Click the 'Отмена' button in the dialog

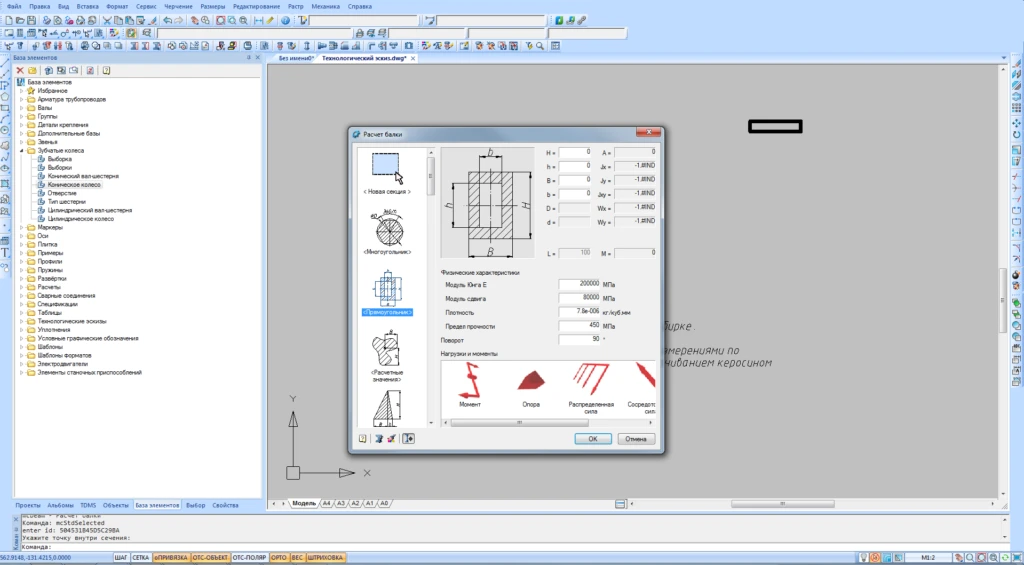pos(636,438)
